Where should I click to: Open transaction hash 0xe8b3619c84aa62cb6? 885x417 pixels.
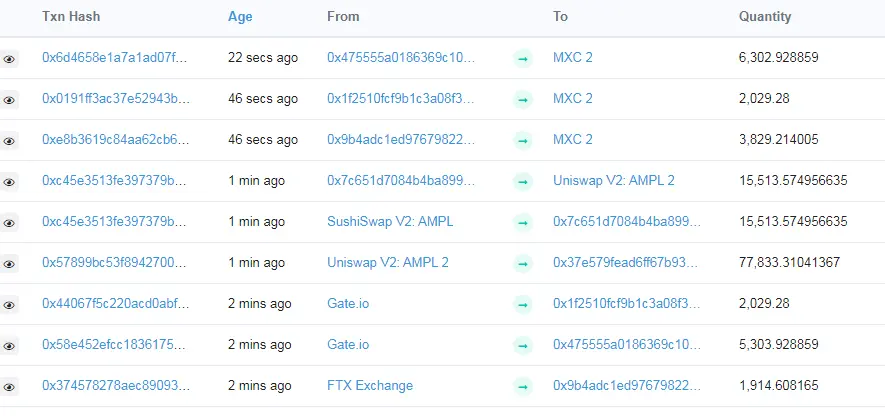pyautogui.click(x=115, y=139)
